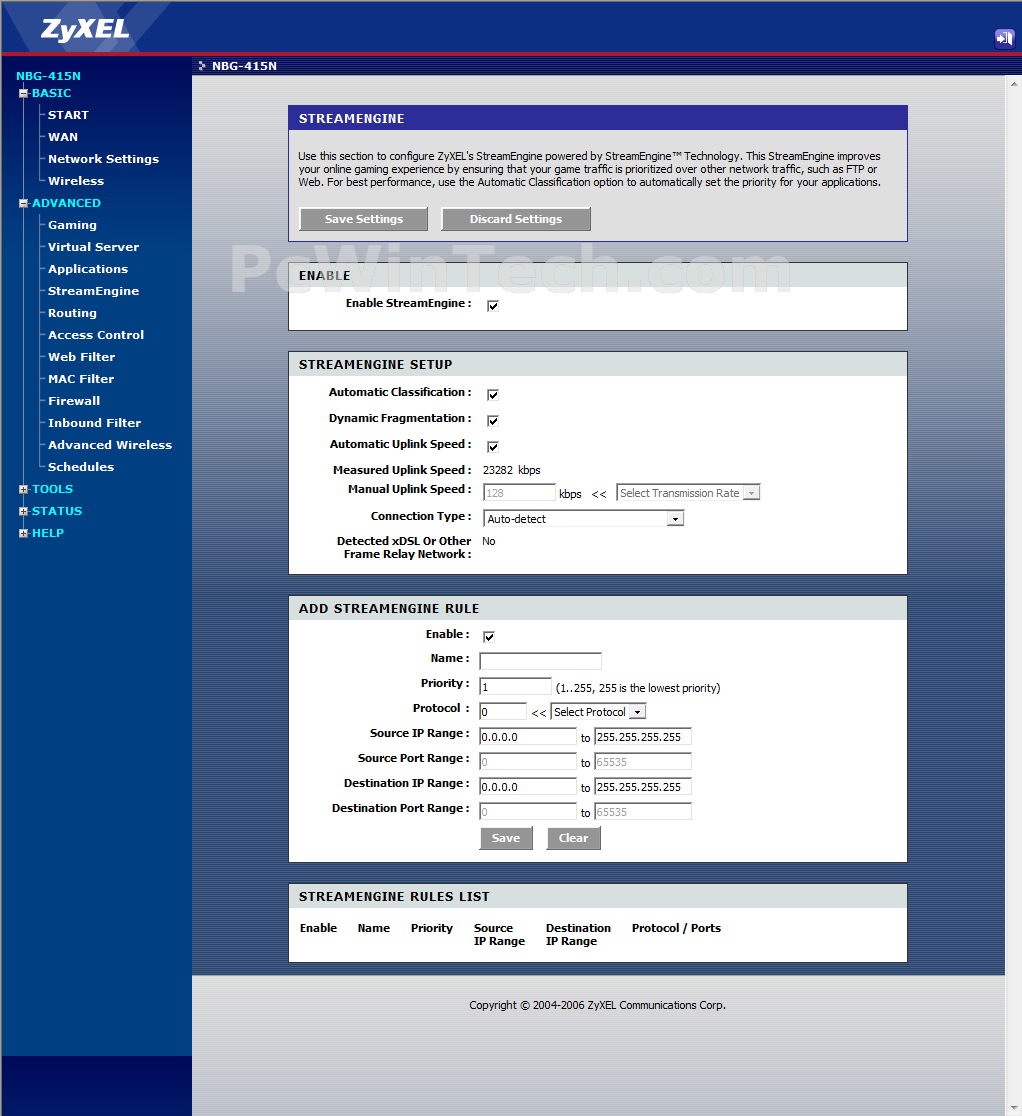Viewport: 1022px width, 1116px height.
Task: Click the ZyXEL logo
Action: (85, 29)
